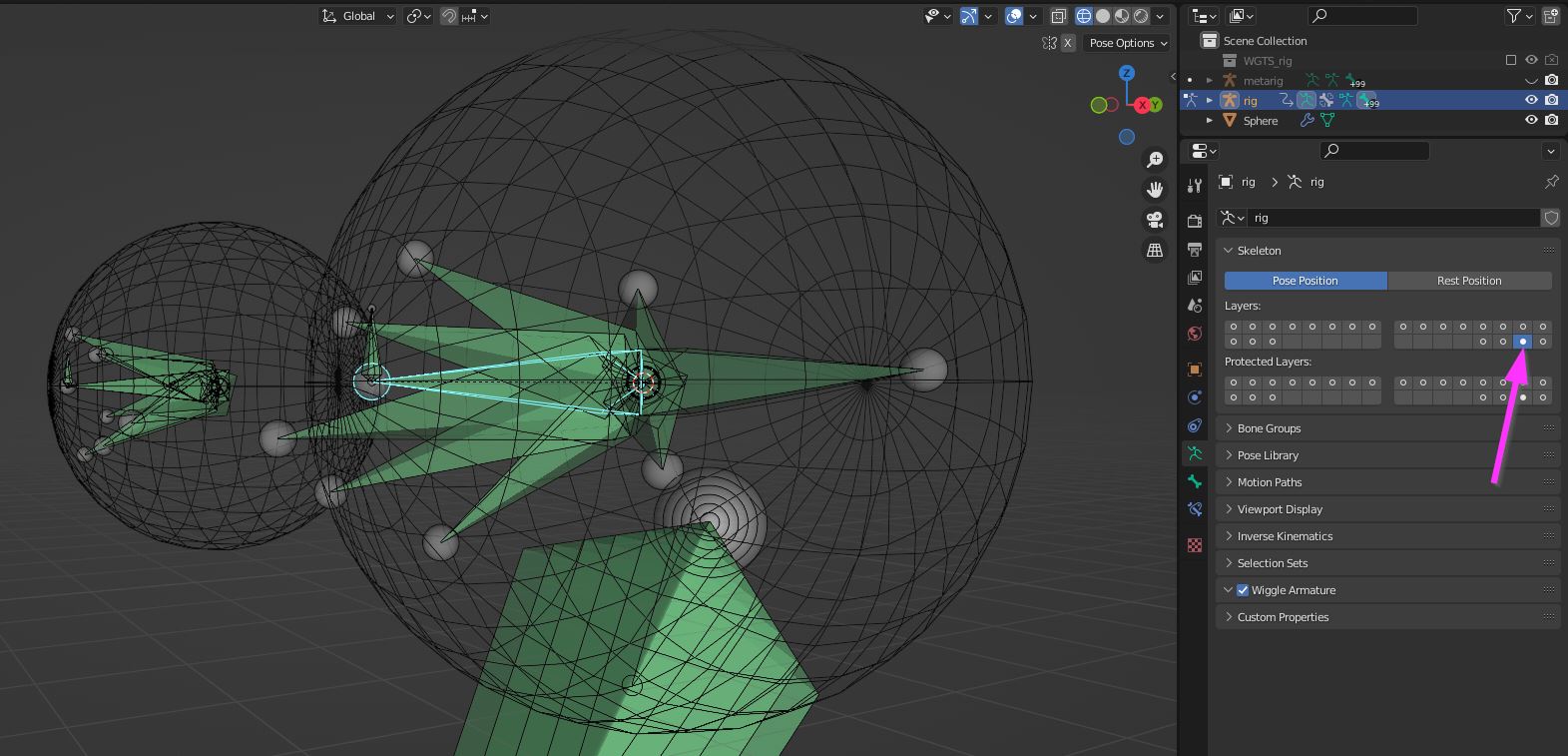1568x756 pixels.
Task: Open the Object Data (armature) properties tab
Action: pos(1195,453)
